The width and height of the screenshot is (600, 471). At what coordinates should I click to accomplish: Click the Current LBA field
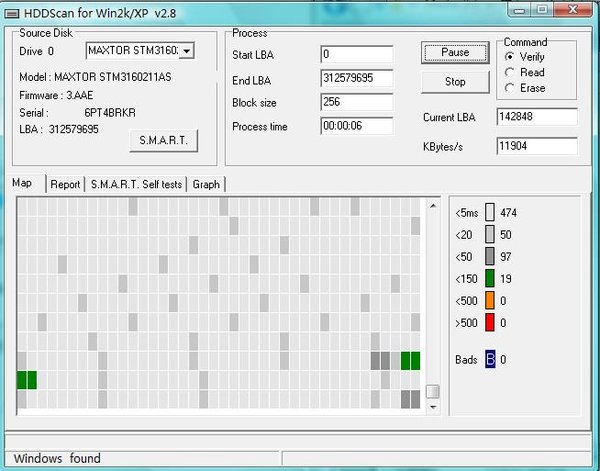[x=537, y=117]
